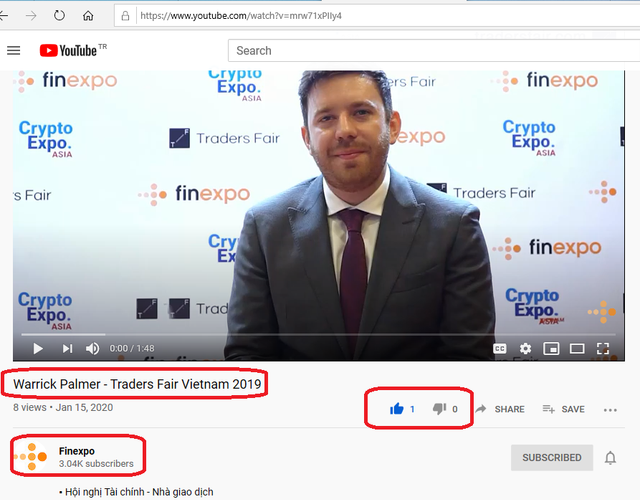Click the '8 views • Jan 15, 2020' text
Screen dimensions: 640x500
coord(63,407)
